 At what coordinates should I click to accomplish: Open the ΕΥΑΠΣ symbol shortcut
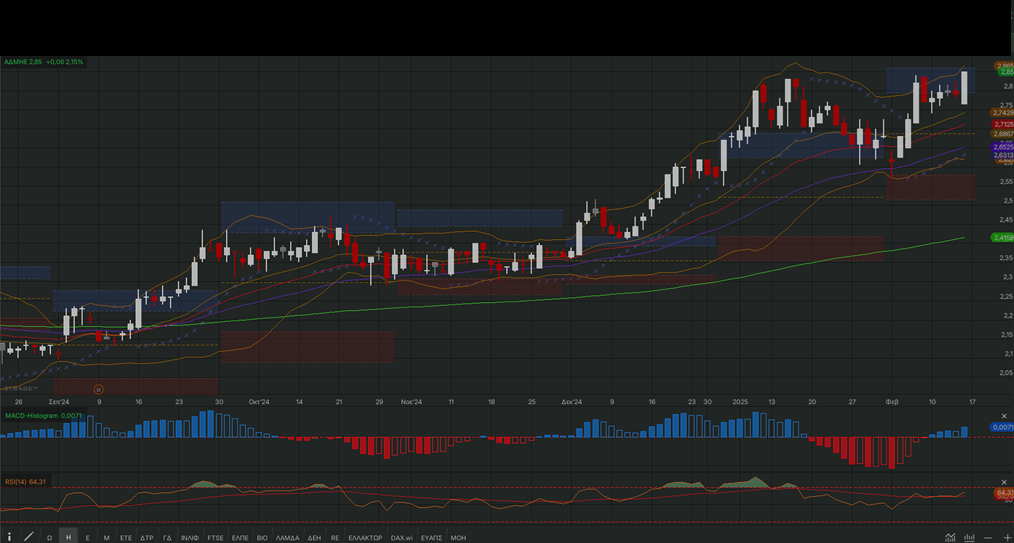tap(431, 537)
